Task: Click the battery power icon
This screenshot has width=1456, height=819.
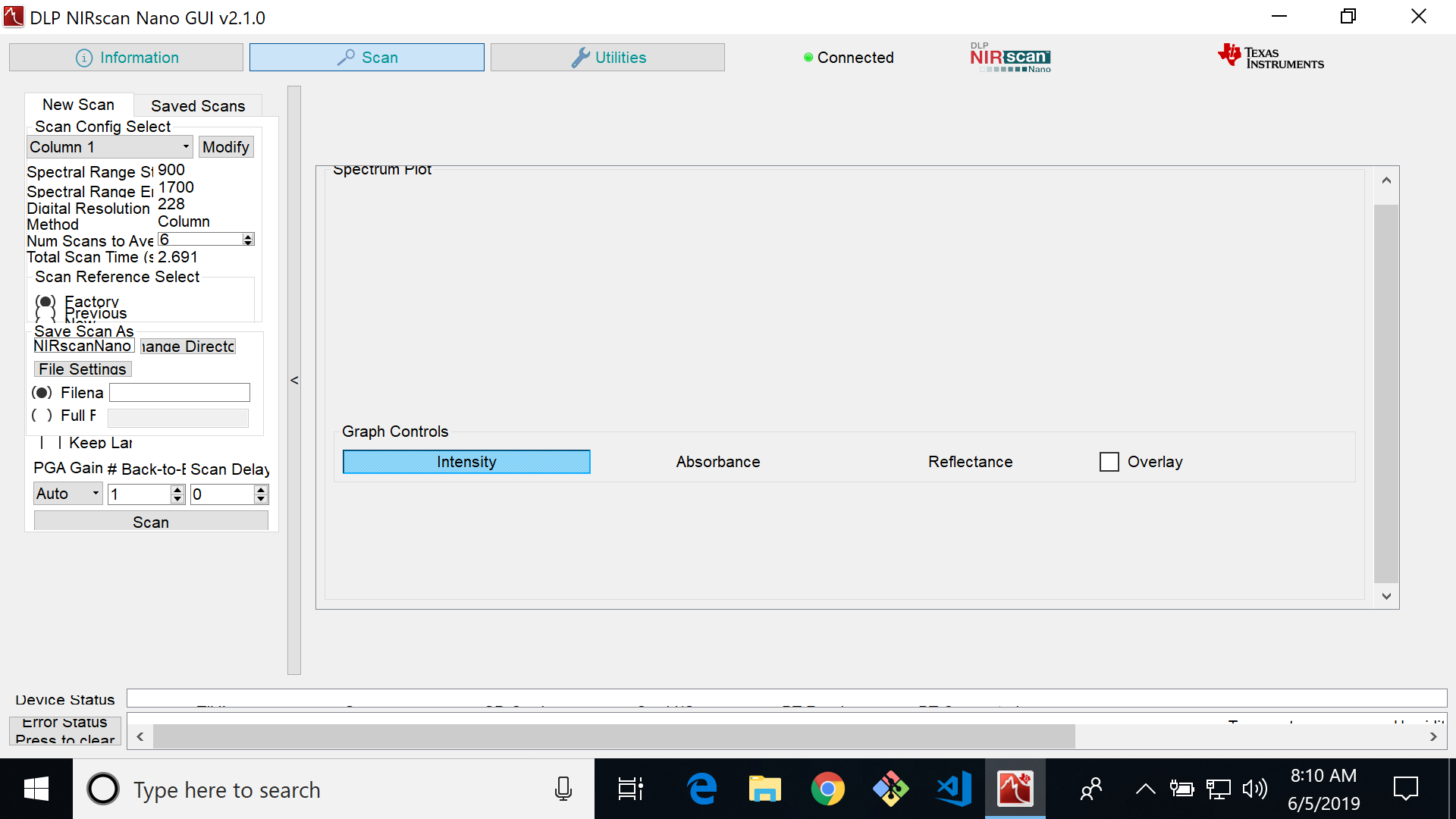Action: 1181,789
